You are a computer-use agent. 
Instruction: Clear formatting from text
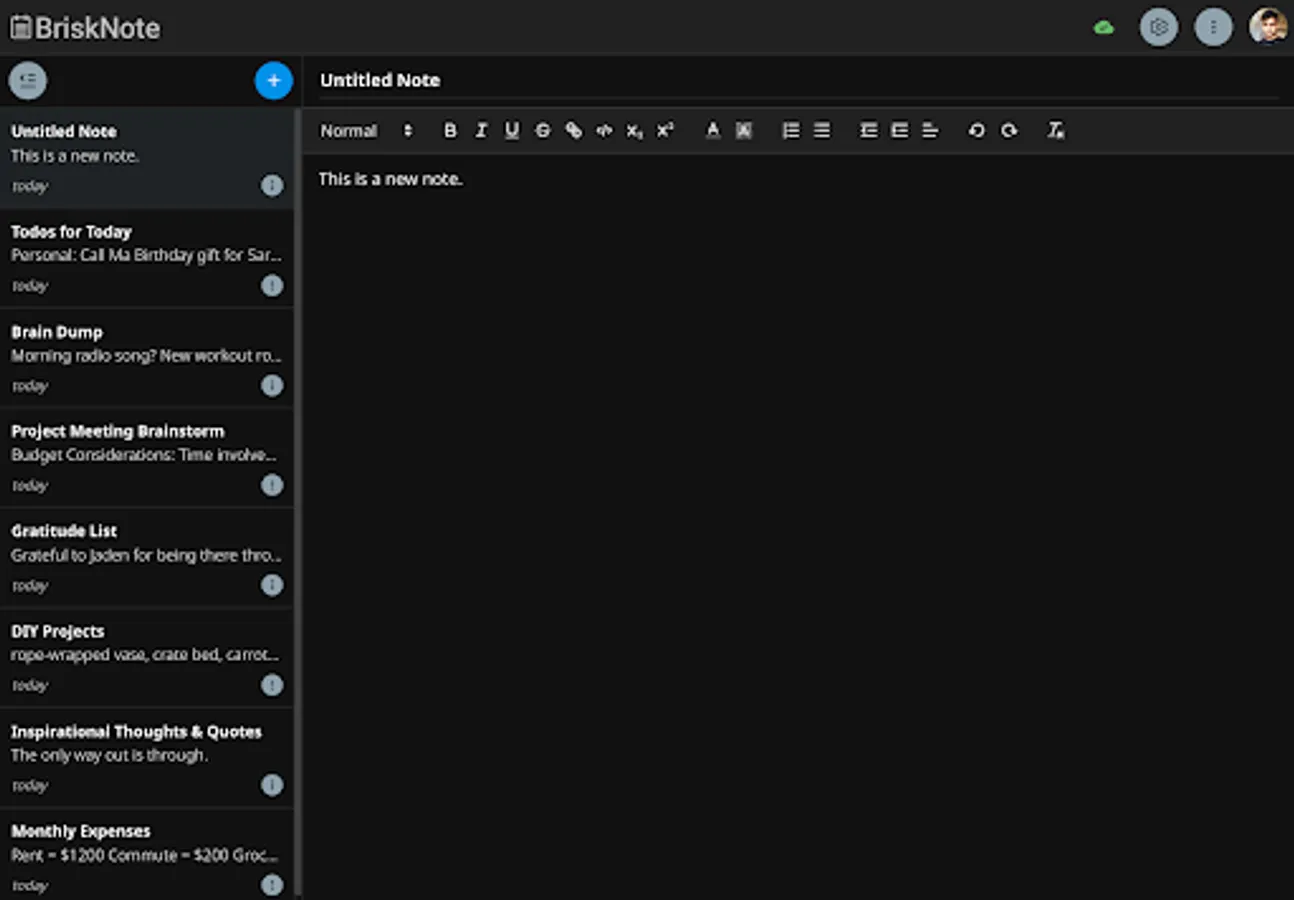[1055, 130]
